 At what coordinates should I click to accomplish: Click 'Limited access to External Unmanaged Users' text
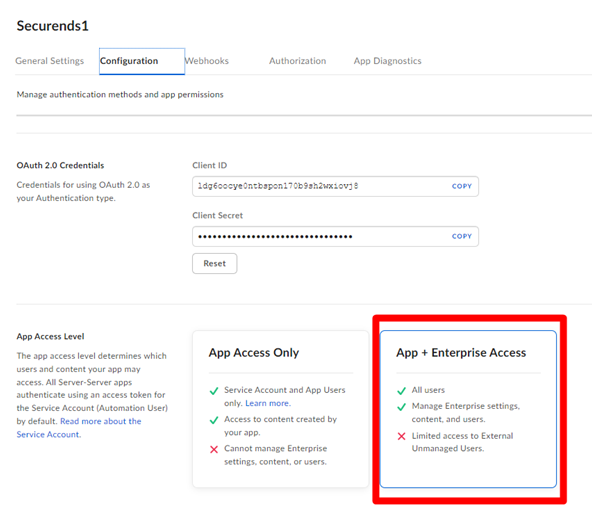(x=462, y=442)
